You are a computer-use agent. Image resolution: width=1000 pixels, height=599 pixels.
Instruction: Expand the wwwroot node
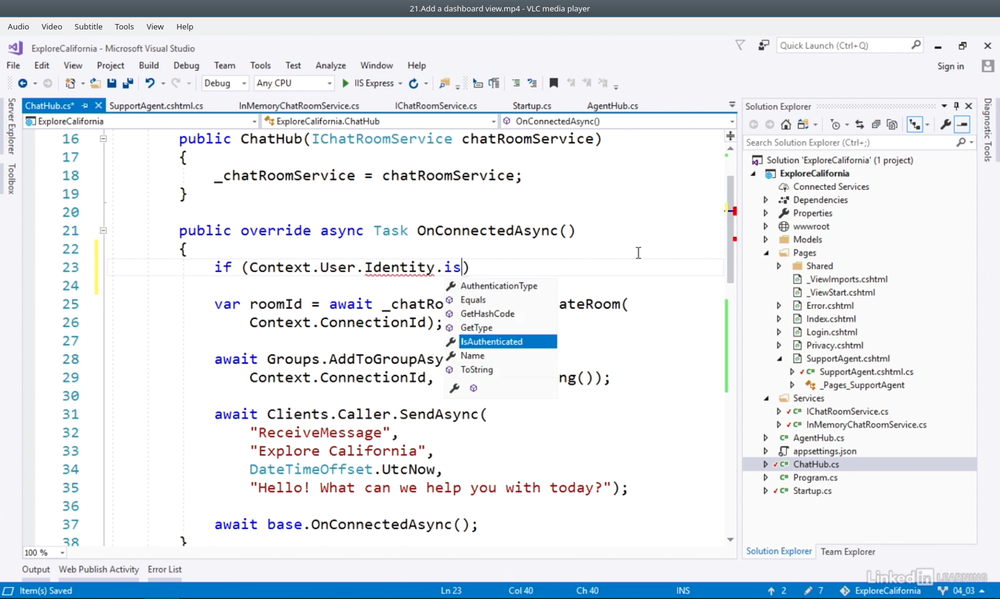pos(766,226)
